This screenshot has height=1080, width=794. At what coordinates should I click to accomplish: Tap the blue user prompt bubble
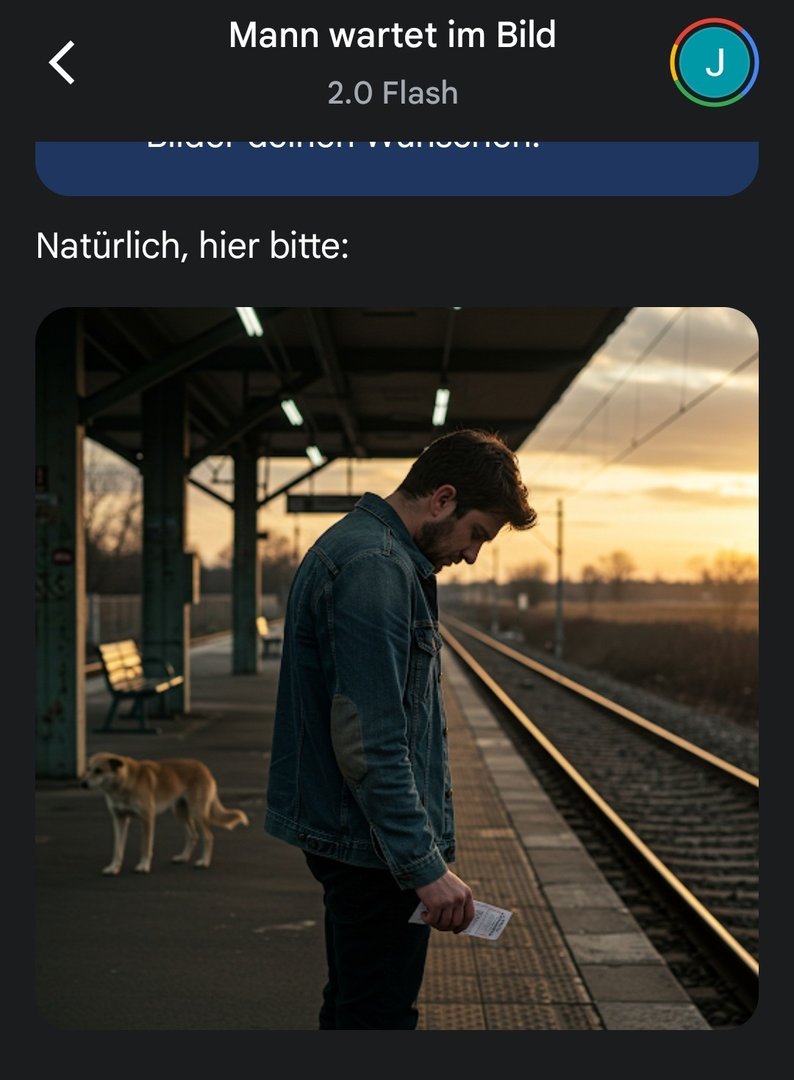tap(397, 168)
